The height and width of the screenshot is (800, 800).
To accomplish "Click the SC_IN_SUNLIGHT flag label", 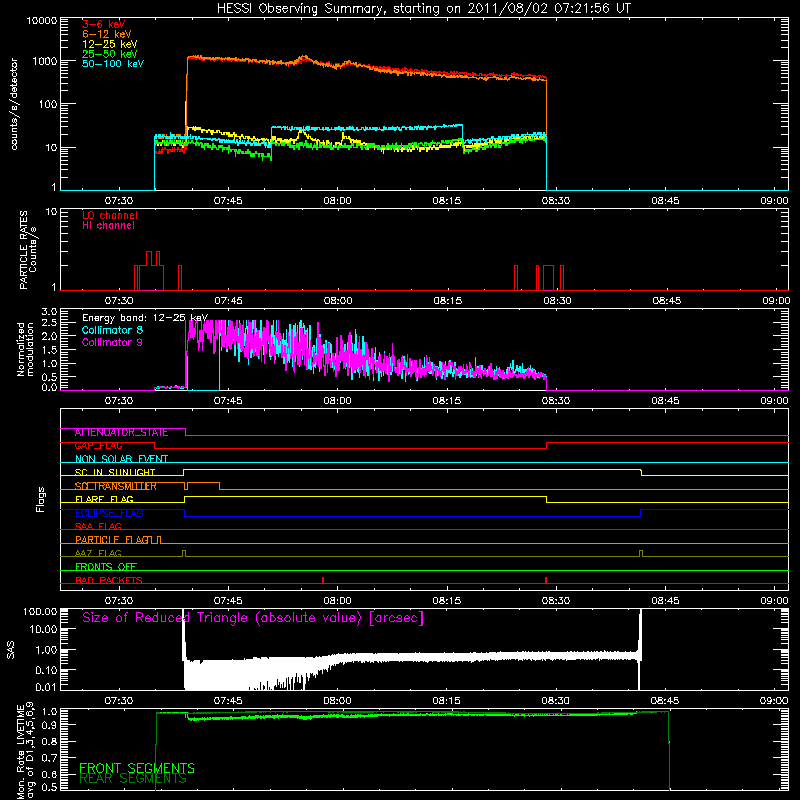I will (115, 472).
